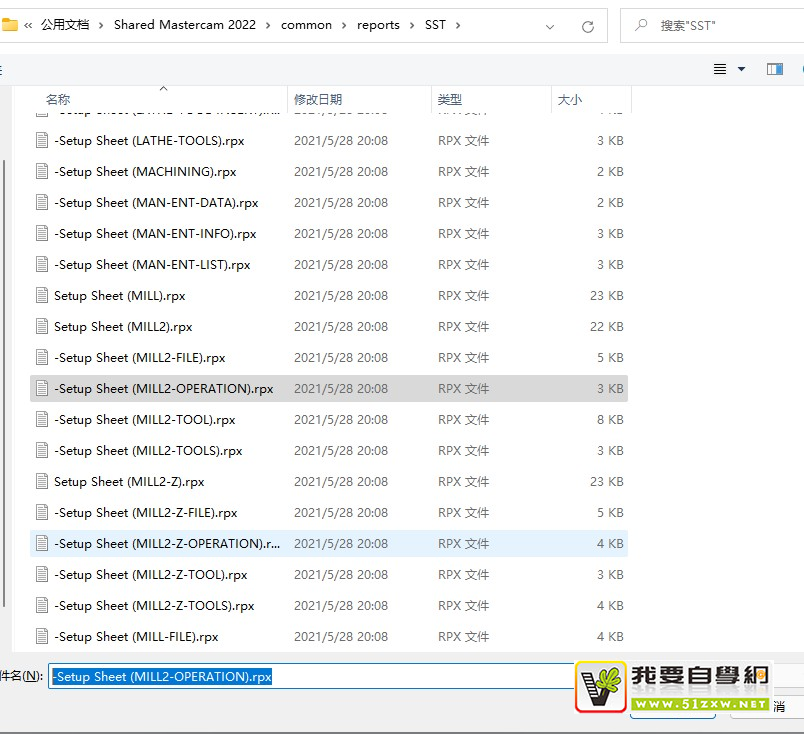Click file icon of Setup Sheet (MILL2).rpx
Viewport: 804px width, 734px height.
click(x=42, y=327)
